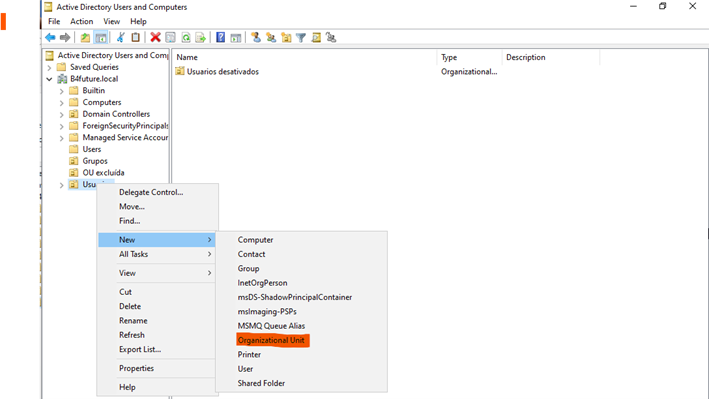Choose Export List... from context menu
709x399 pixels.
tap(157, 350)
